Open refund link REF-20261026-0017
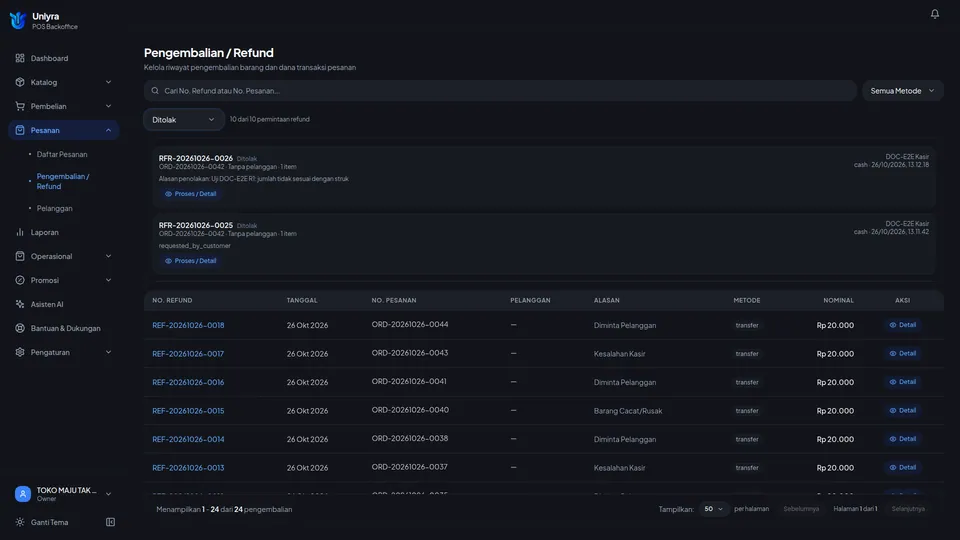This screenshot has width=960, height=540. [188, 353]
